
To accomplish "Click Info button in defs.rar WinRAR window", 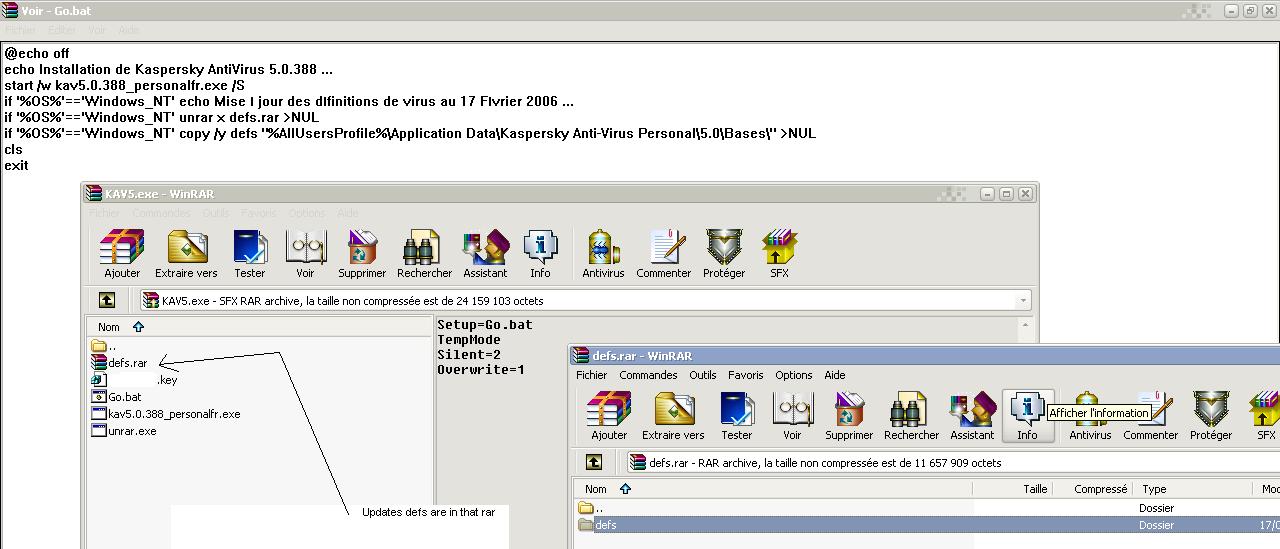I will [1028, 416].
